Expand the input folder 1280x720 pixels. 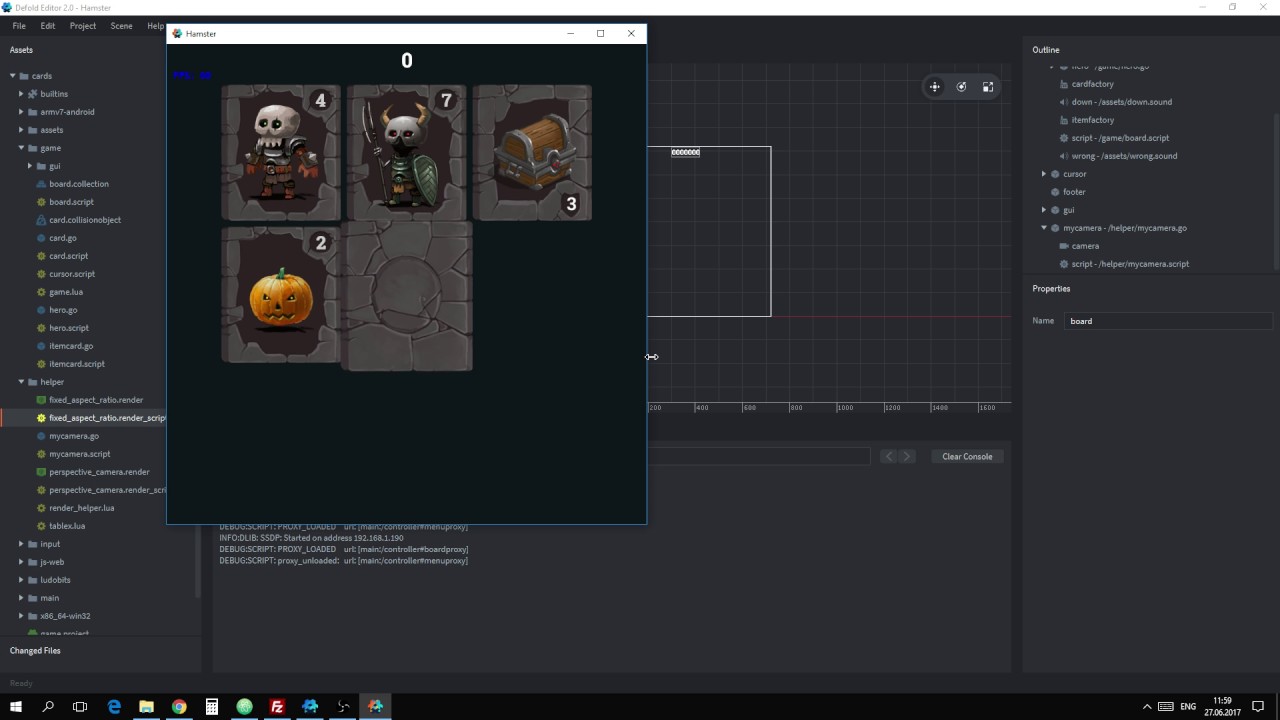coord(21,544)
